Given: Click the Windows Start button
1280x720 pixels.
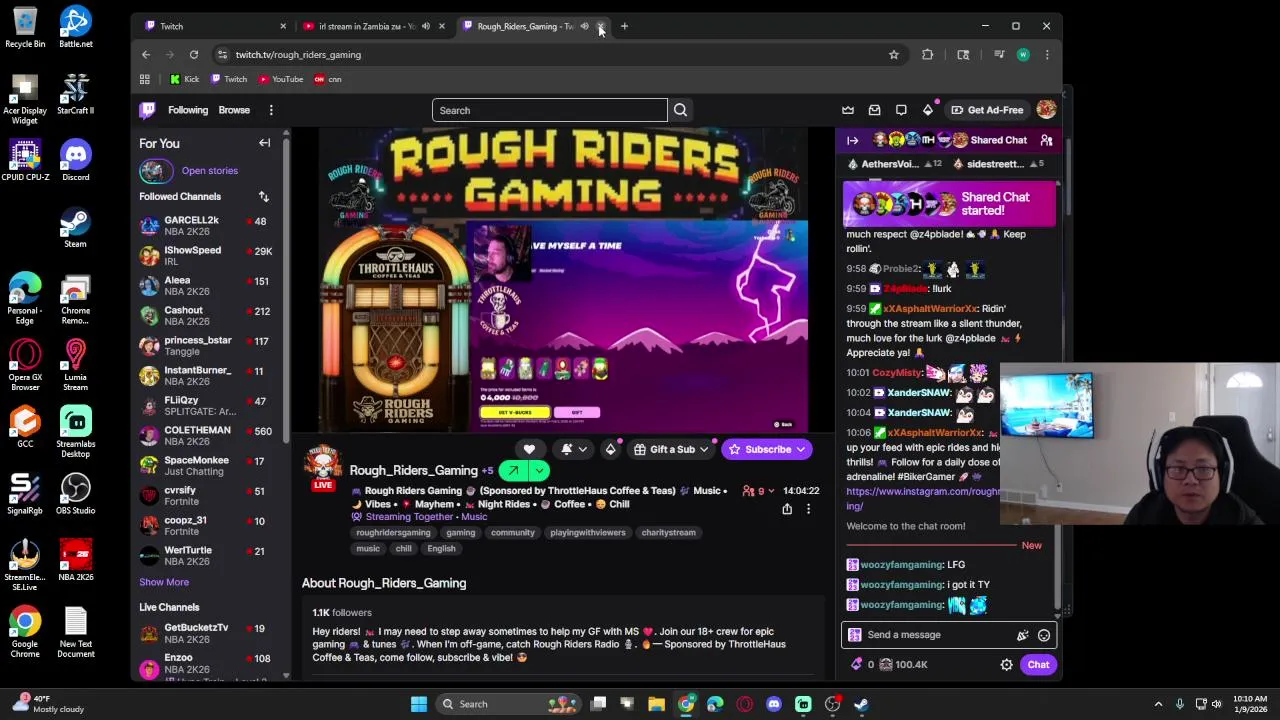Looking at the screenshot, I should pos(419,704).
